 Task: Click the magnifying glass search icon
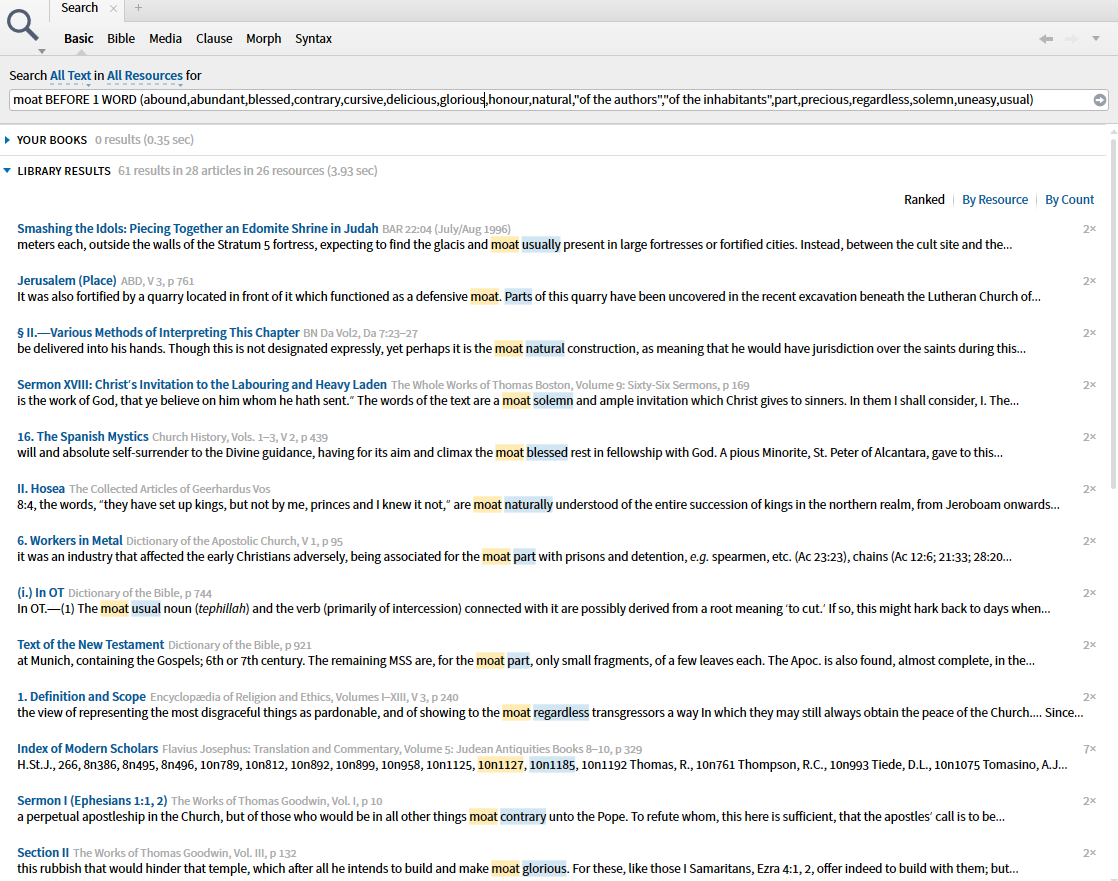click(x=22, y=24)
